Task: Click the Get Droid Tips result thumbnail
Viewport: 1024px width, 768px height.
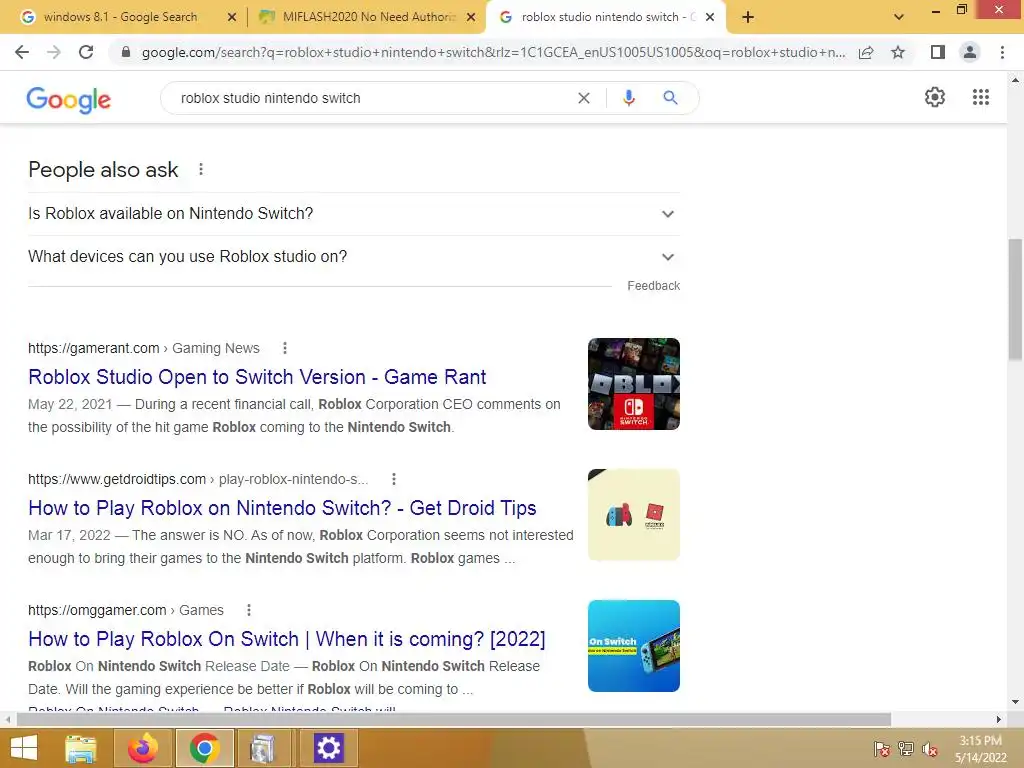Action: coord(633,515)
